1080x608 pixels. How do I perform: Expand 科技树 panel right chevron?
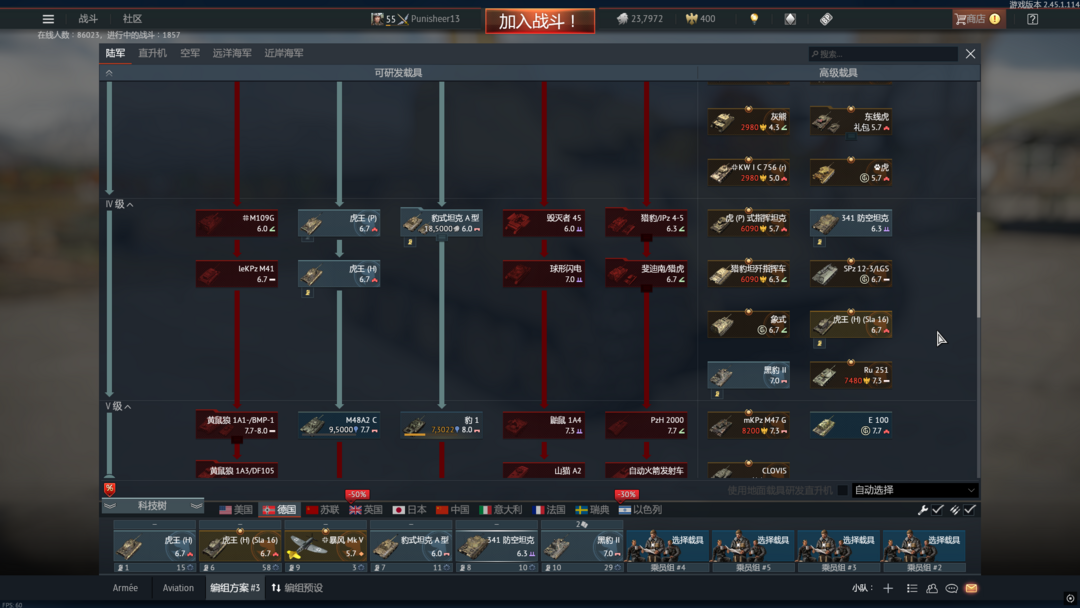196,506
